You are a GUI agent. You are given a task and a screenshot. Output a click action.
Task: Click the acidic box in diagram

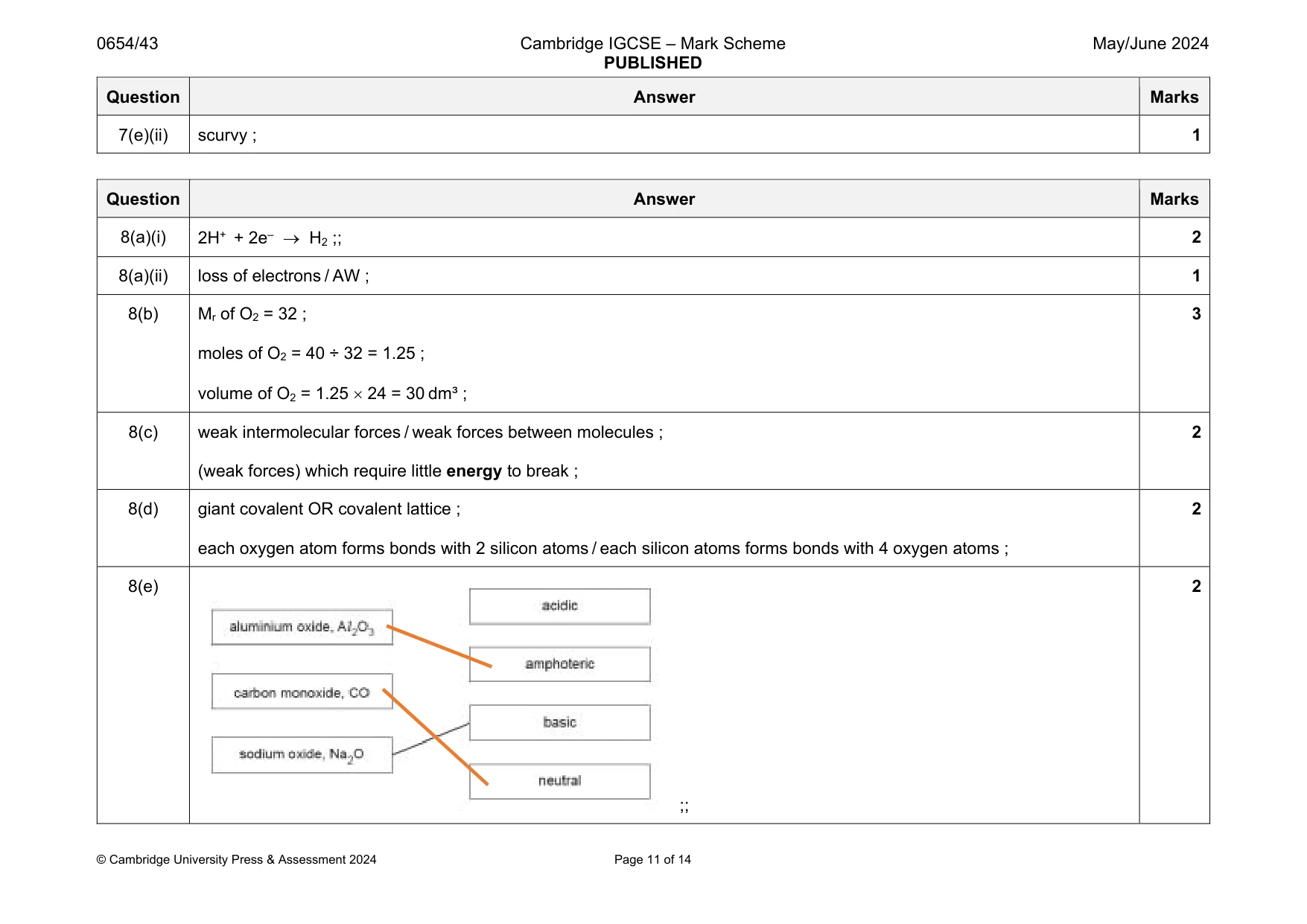559,606
